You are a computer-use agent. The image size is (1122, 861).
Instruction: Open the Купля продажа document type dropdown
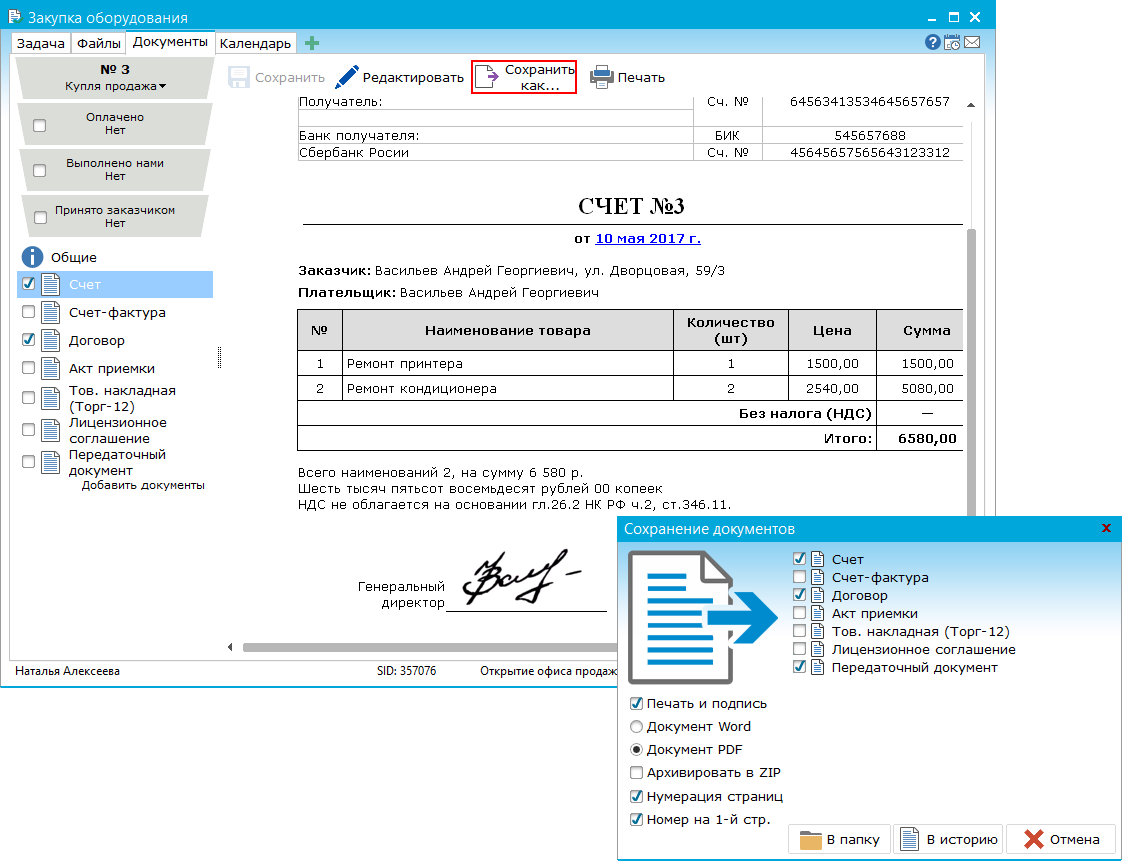[x=115, y=86]
